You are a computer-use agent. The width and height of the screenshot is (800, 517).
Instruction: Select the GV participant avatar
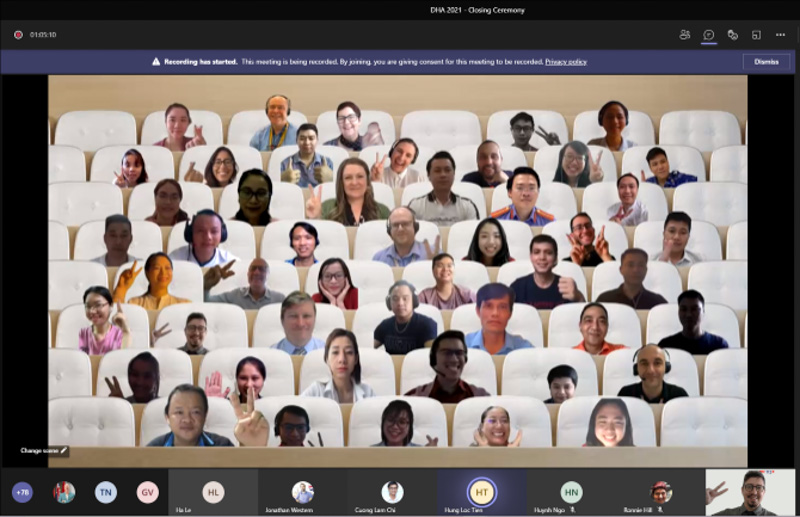(x=147, y=493)
